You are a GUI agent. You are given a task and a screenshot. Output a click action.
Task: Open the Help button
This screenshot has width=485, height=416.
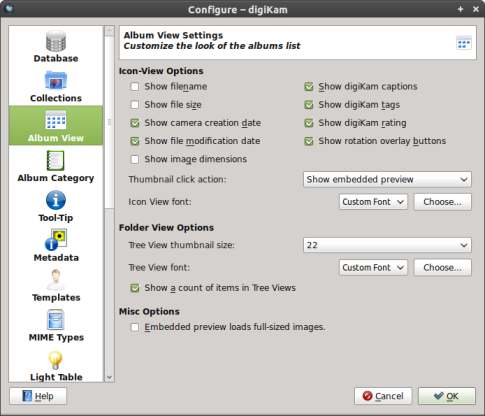click(x=38, y=396)
